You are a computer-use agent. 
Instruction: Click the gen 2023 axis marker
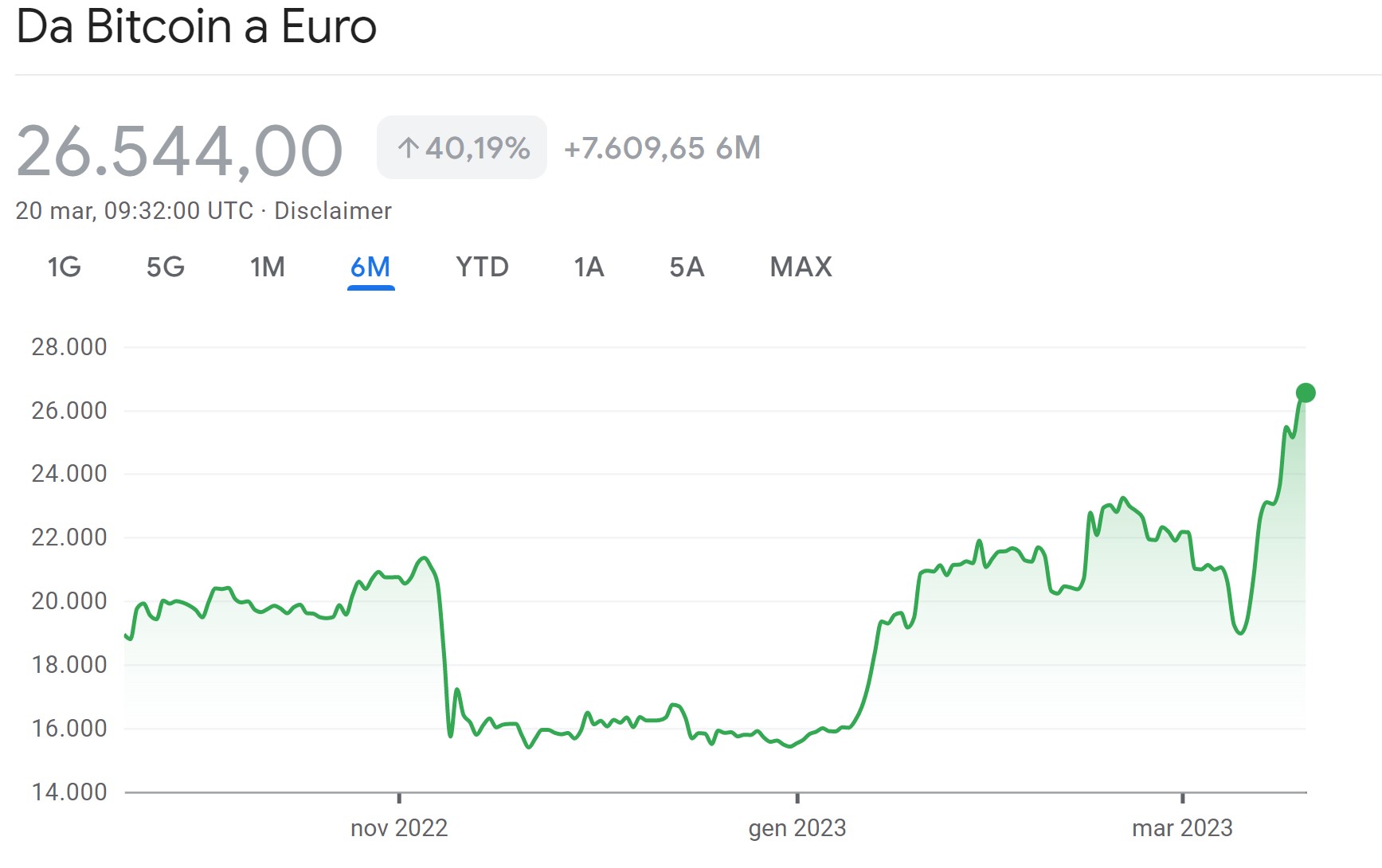click(797, 828)
